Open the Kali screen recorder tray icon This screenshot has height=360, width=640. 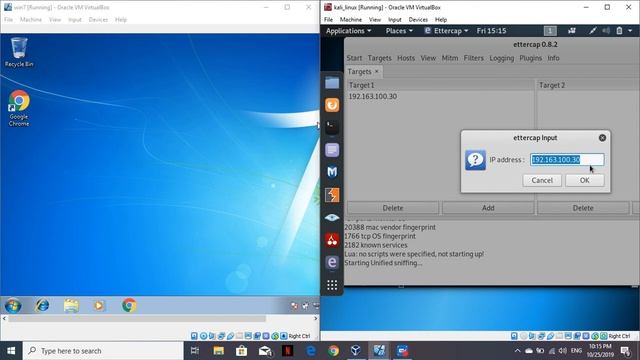tap(572, 31)
